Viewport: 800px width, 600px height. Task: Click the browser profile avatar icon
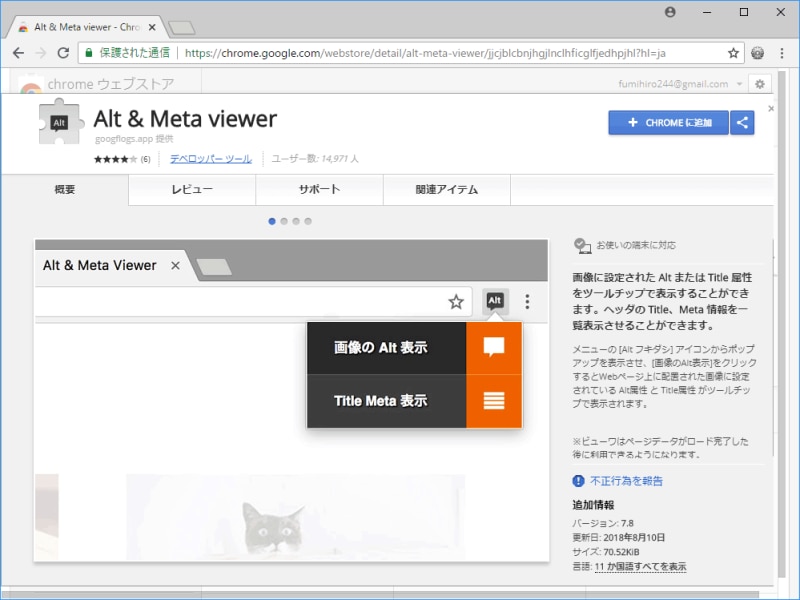click(x=670, y=13)
